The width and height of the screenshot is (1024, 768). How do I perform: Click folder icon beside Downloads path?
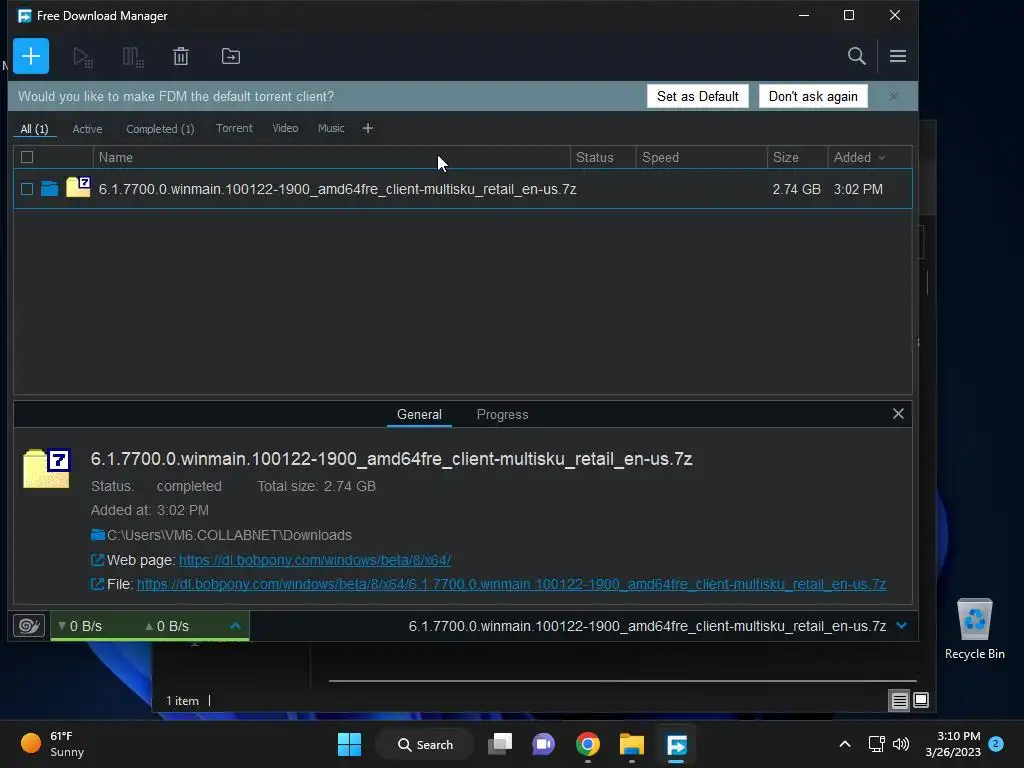(98, 535)
